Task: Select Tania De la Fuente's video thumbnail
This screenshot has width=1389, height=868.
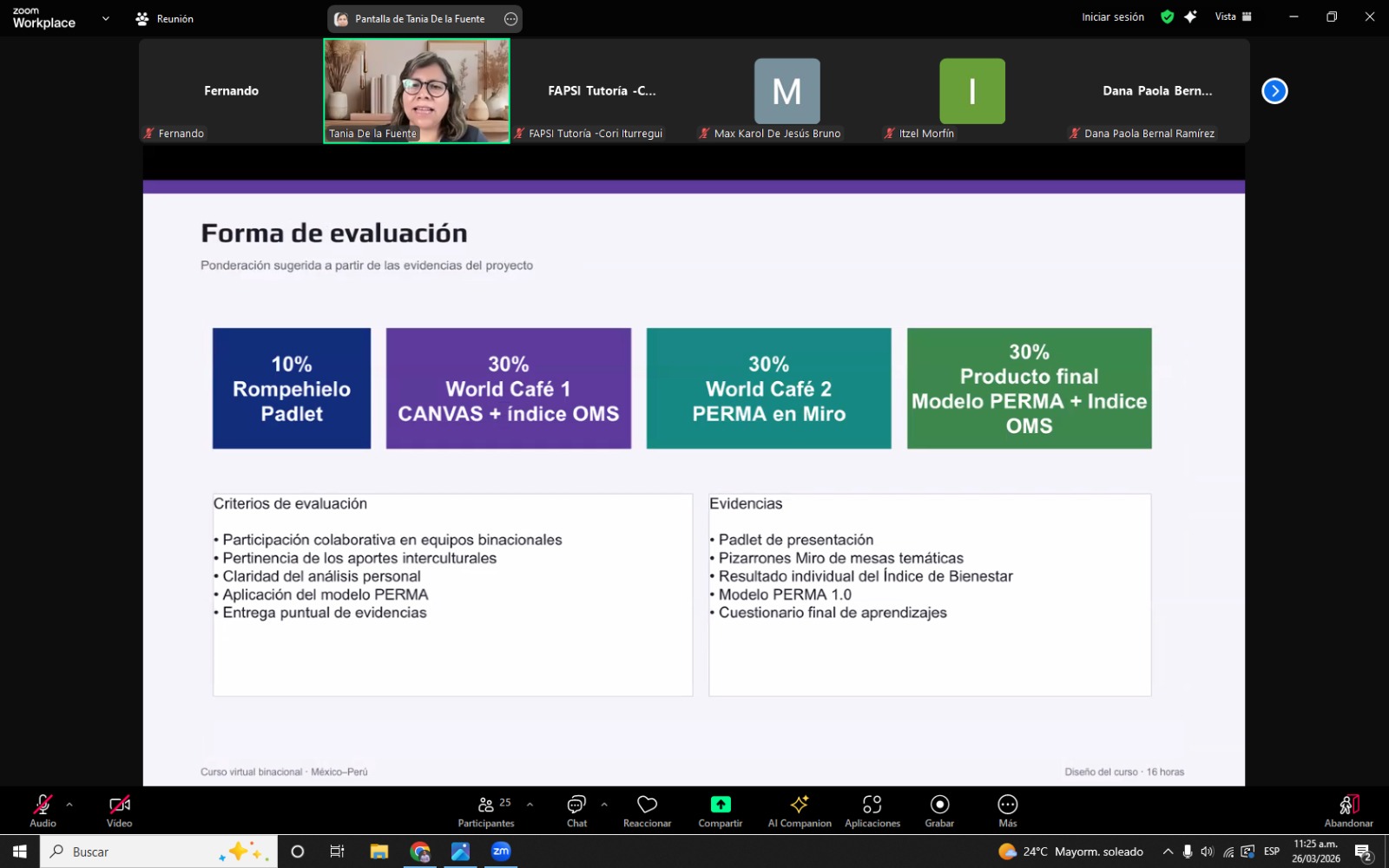Action: pos(417,90)
